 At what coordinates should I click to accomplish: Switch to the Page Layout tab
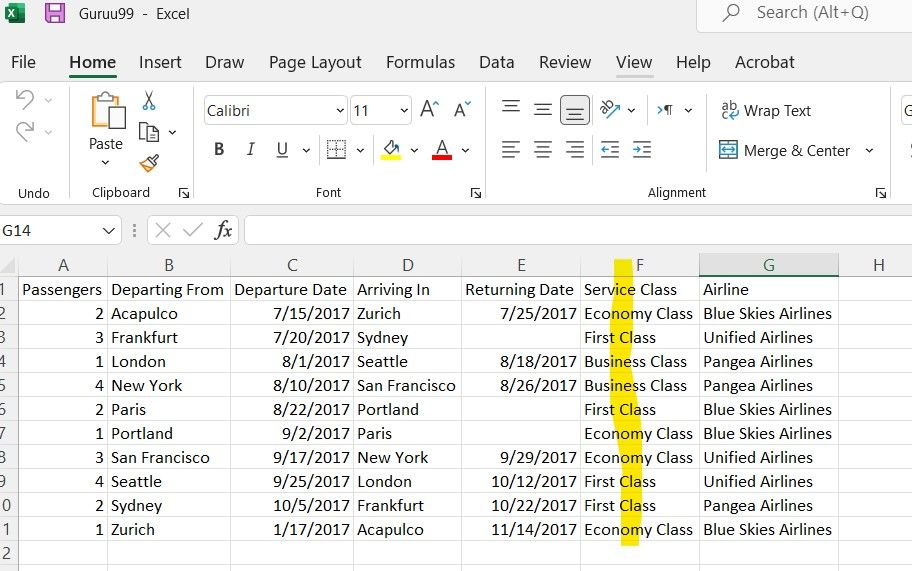[315, 62]
